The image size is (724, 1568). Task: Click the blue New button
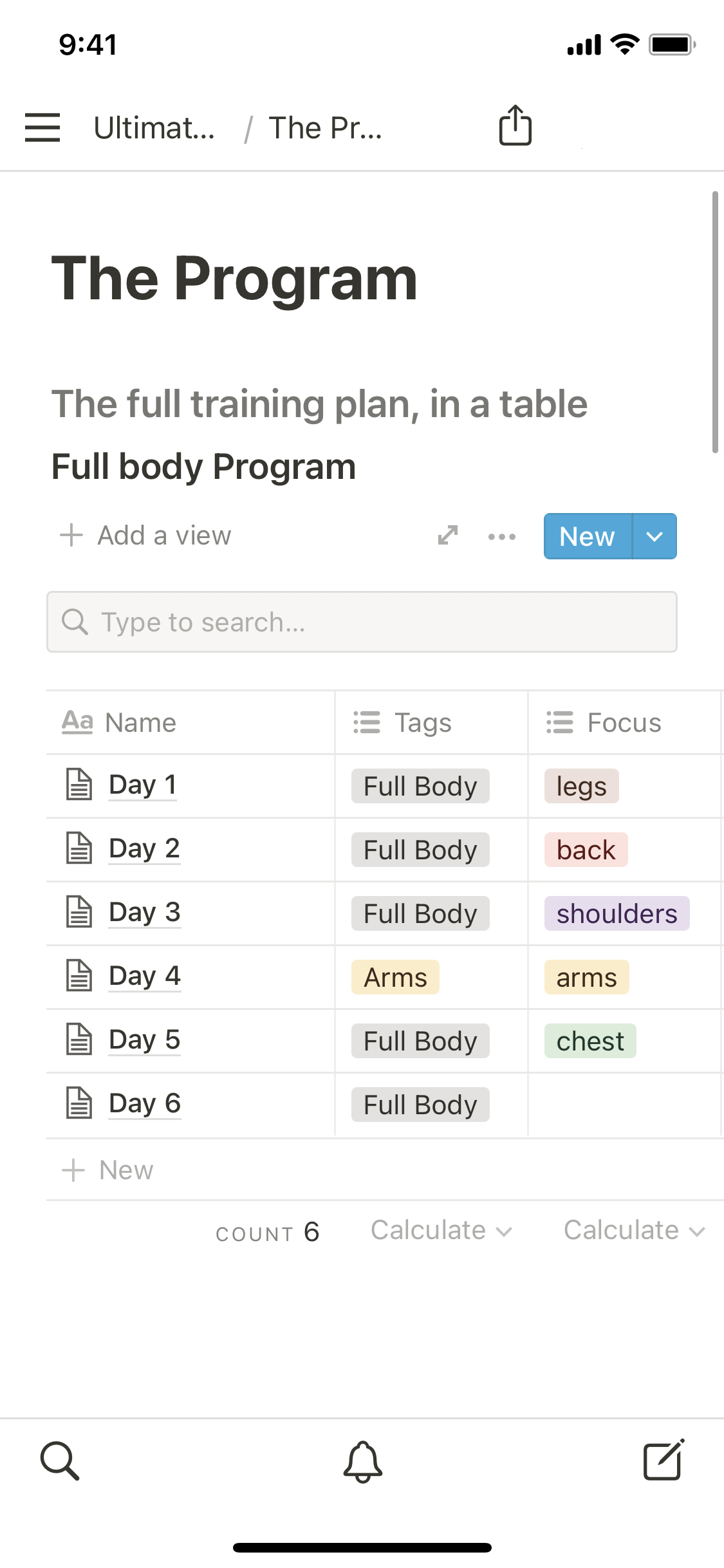click(587, 536)
